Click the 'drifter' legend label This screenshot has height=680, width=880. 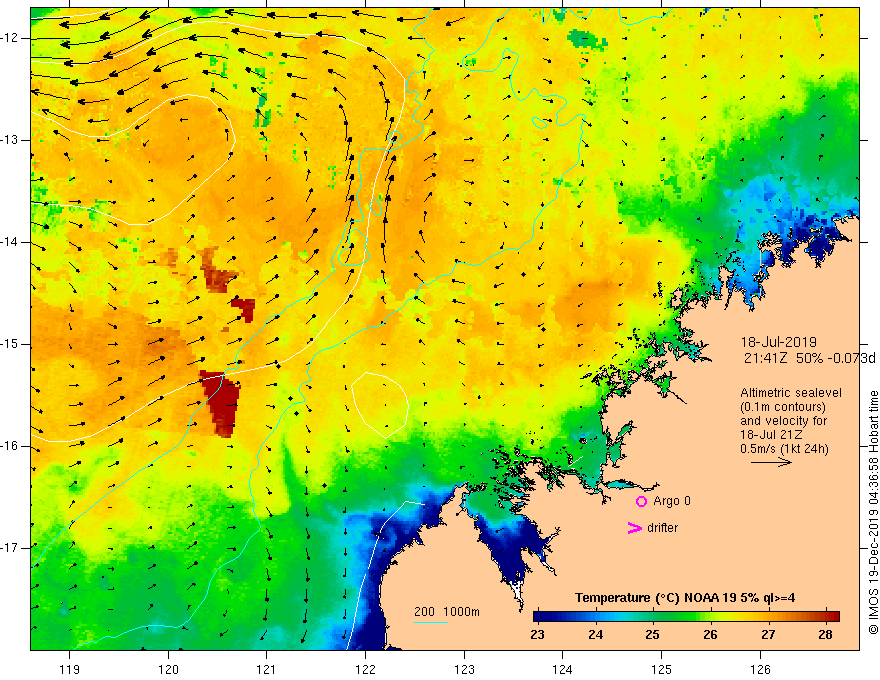(662, 528)
